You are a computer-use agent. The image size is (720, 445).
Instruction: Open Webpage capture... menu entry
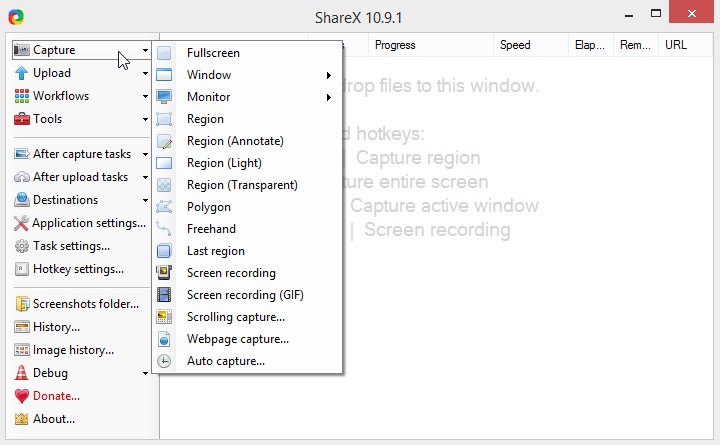click(247, 339)
